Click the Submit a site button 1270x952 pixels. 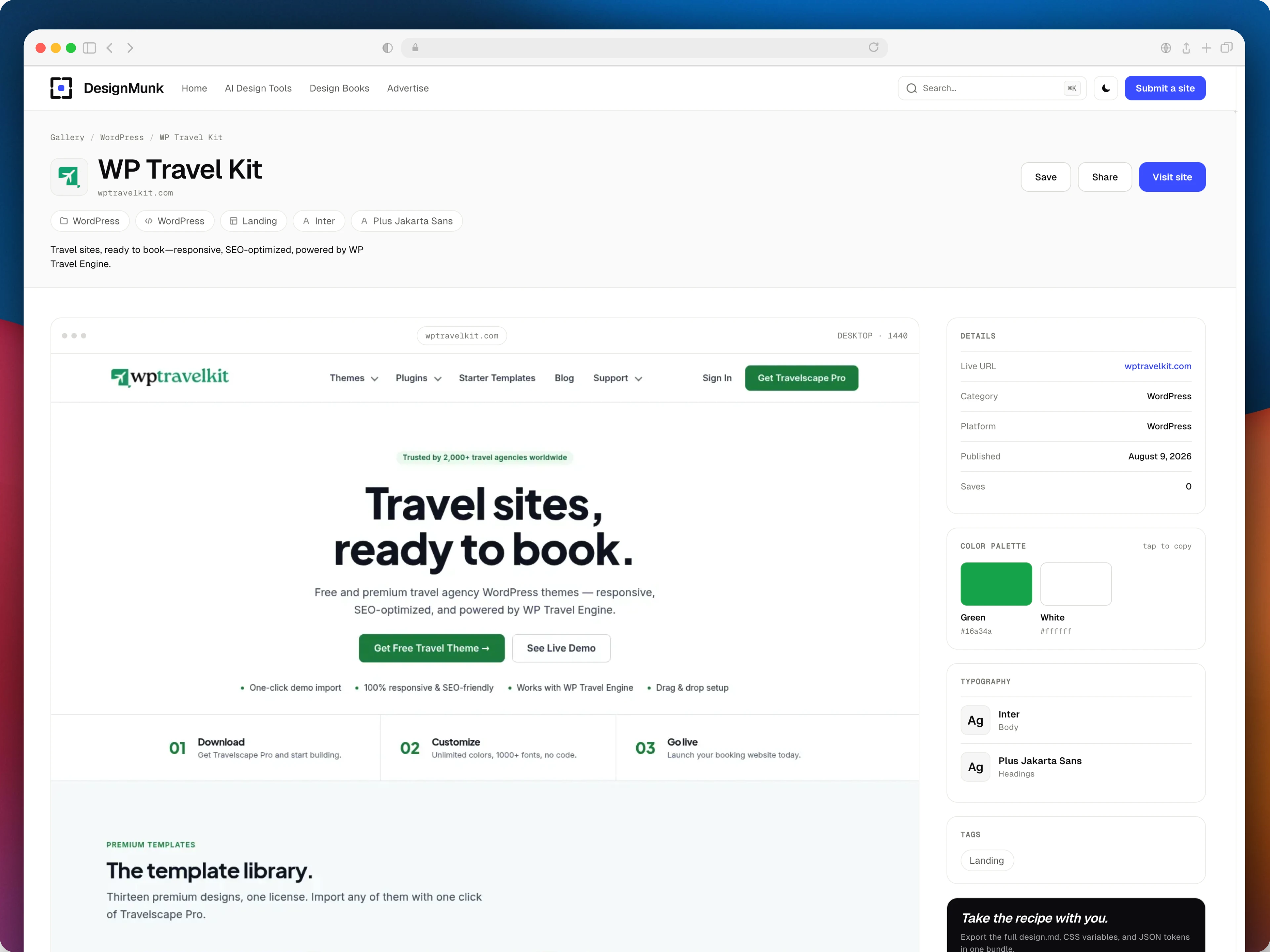(1164, 88)
